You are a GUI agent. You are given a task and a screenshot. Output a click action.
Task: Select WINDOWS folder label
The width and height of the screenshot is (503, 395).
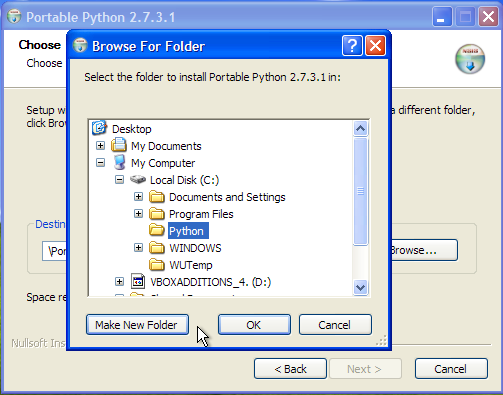pos(195,248)
